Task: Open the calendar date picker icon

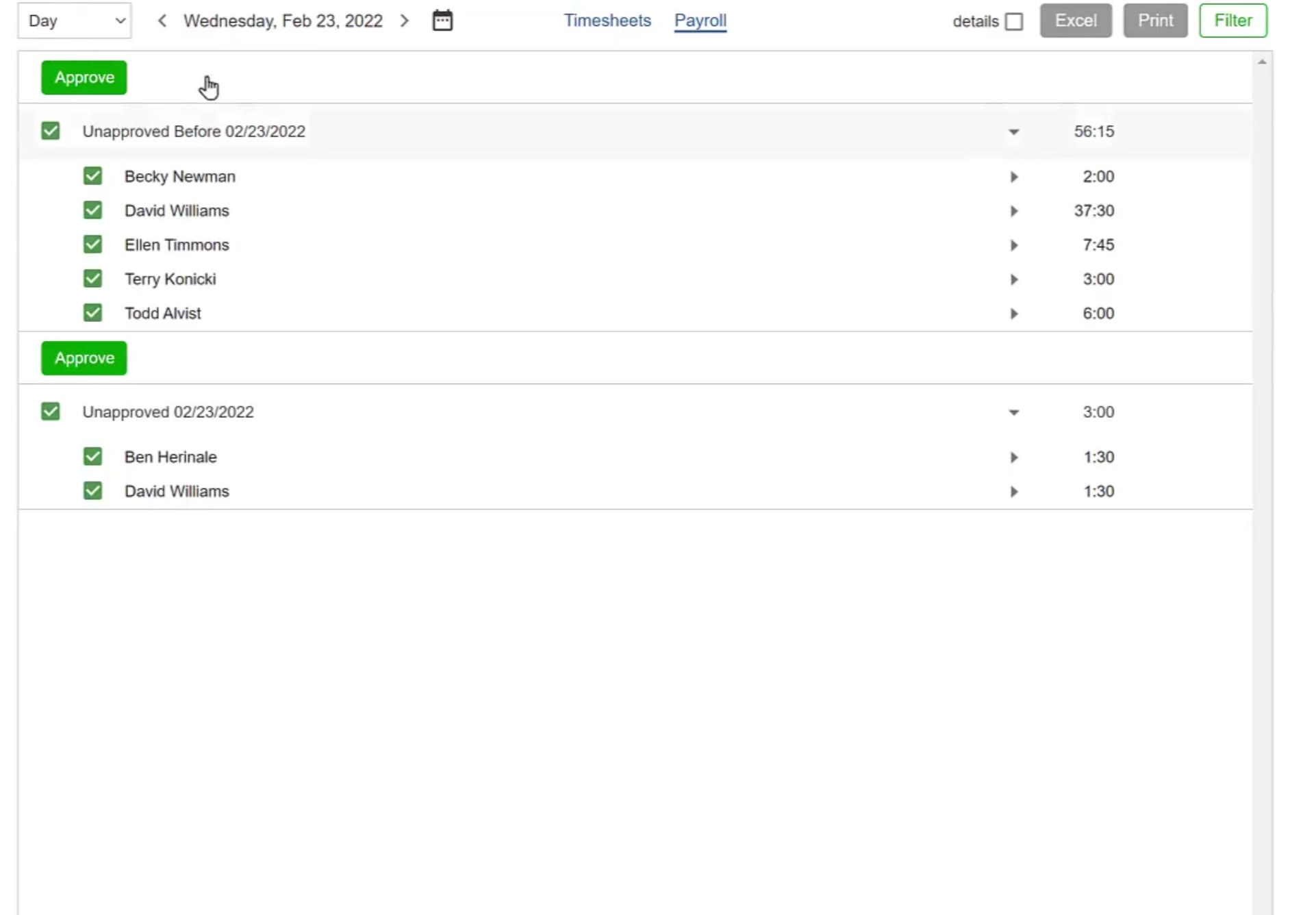Action: pos(442,21)
